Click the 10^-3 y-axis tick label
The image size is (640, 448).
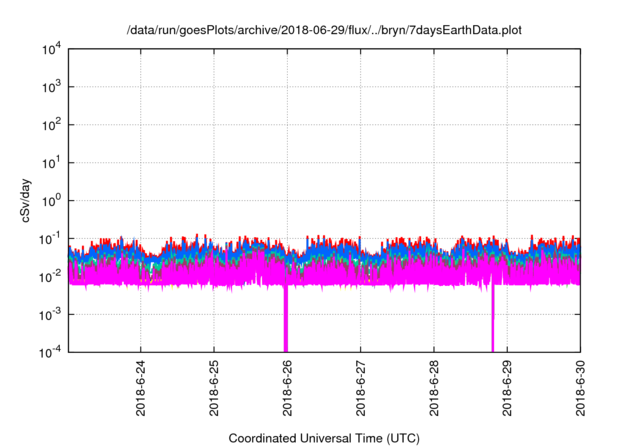[x=49, y=315]
